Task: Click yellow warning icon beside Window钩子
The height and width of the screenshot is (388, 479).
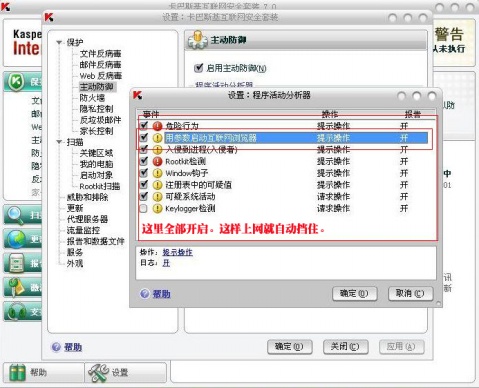Action: pos(157,173)
